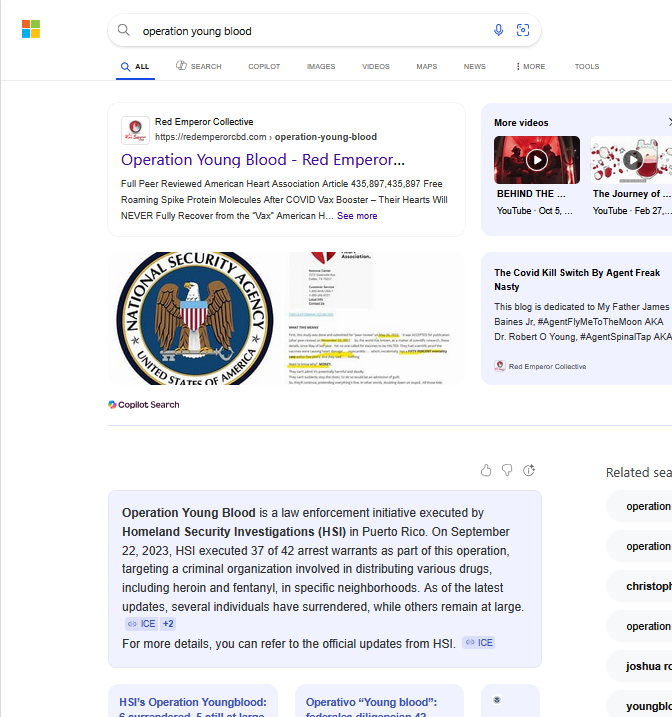Go to the IMAGES tab

pyautogui.click(x=321, y=67)
